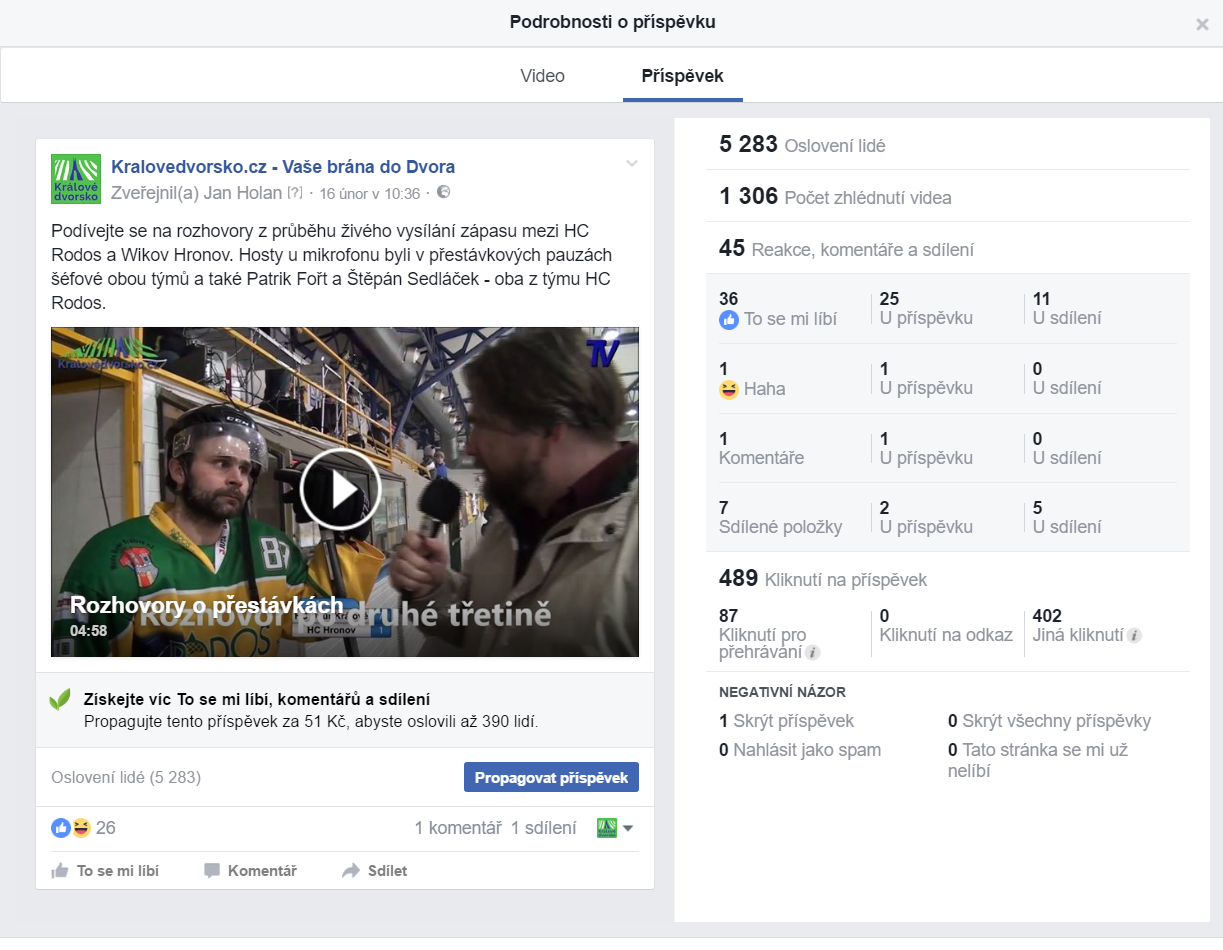Play the video using center play button

(341, 490)
